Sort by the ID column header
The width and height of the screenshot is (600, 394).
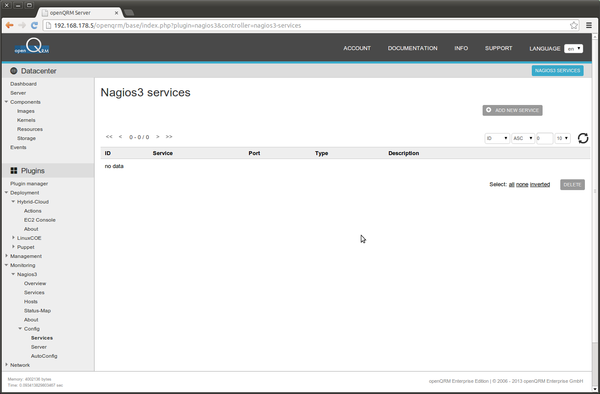point(108,153)
